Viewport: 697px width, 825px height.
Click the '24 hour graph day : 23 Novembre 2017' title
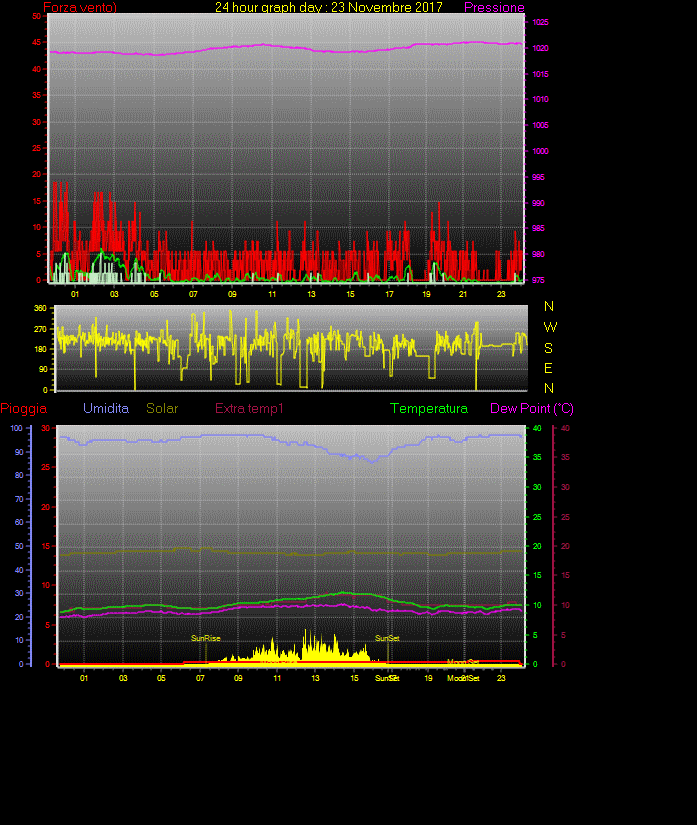(329, 7)
